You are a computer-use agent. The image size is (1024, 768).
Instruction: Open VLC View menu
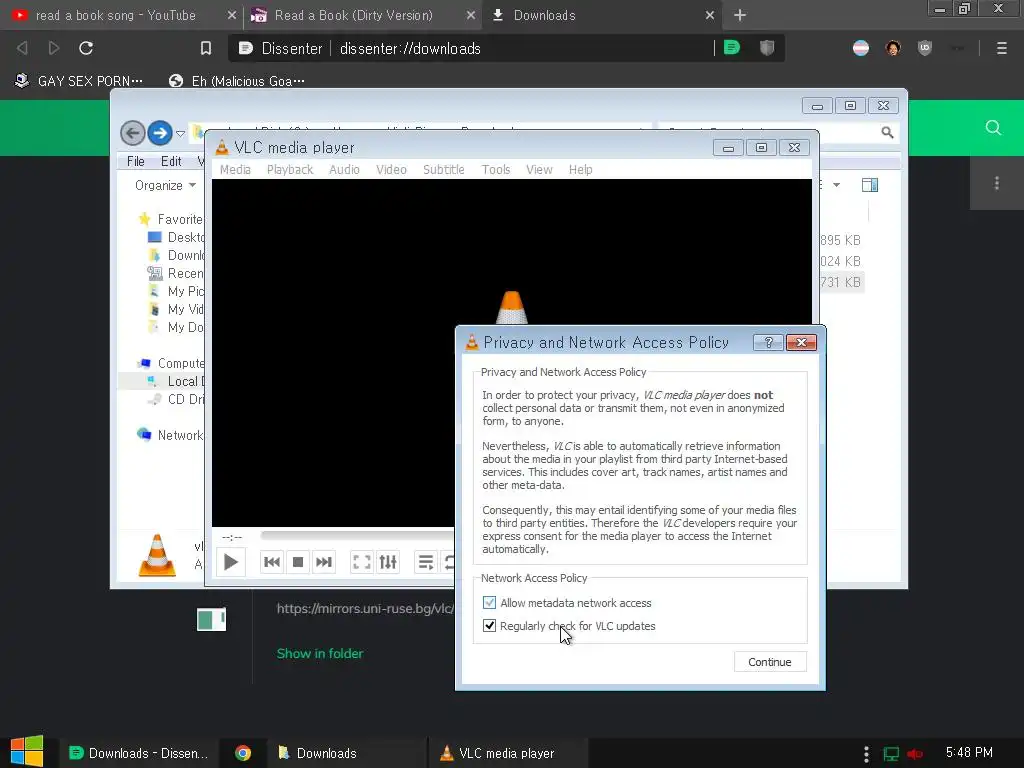pos(539,169)
